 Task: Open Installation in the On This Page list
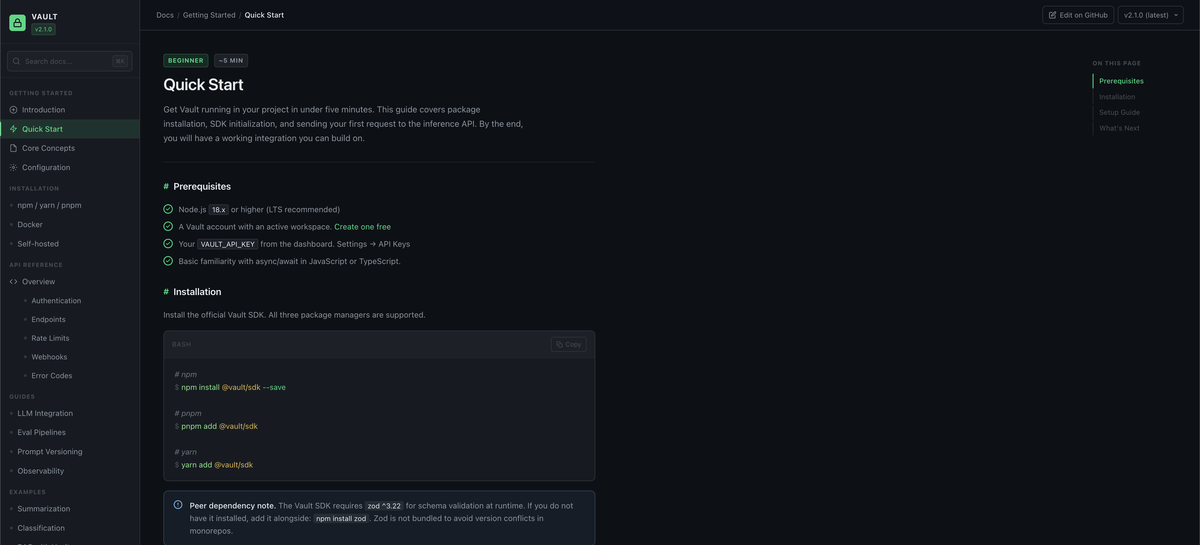pyautogui.click(x=1116, y=97)
